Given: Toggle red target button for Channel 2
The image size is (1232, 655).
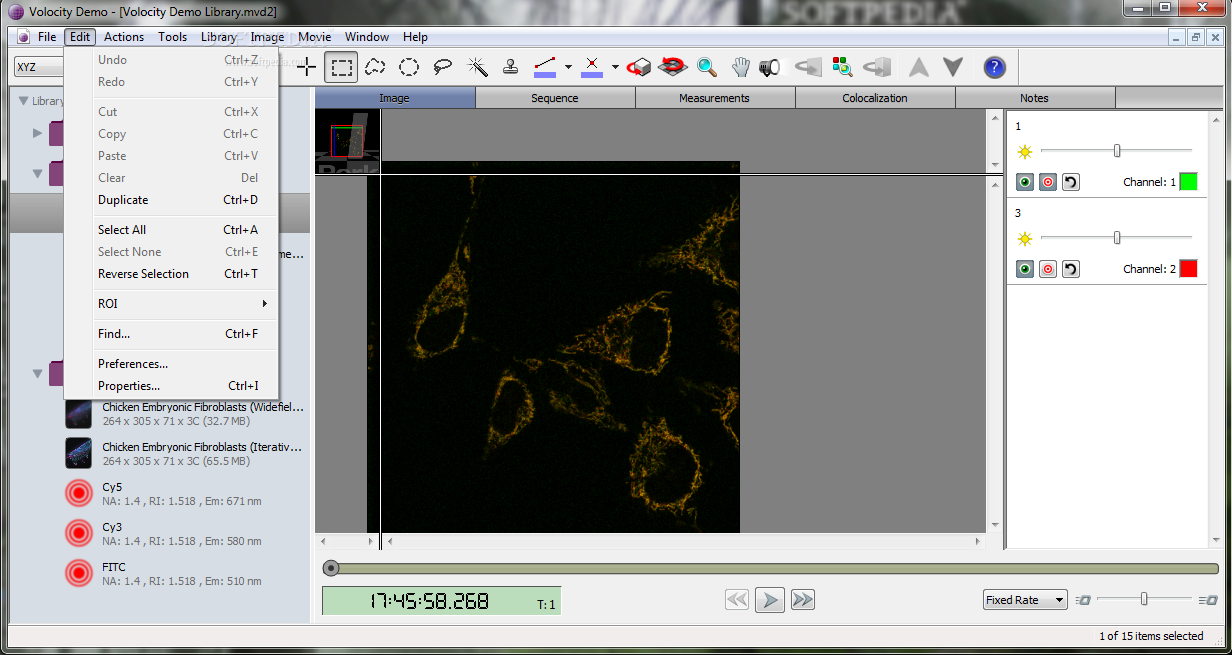Looking at the screenshot, I should 1047,269.
